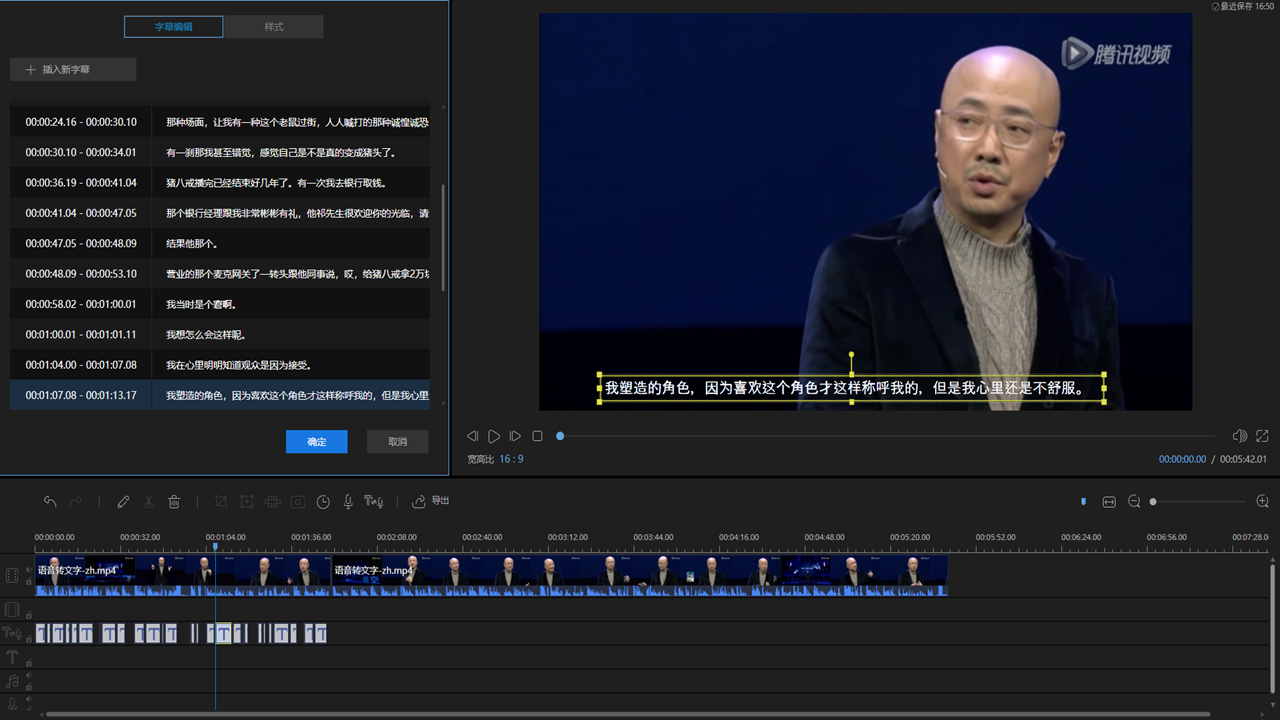Click the fit-timeline-to-window icon
Viewport: 1280px width, 720px height.
click(x=1109, y=502)
